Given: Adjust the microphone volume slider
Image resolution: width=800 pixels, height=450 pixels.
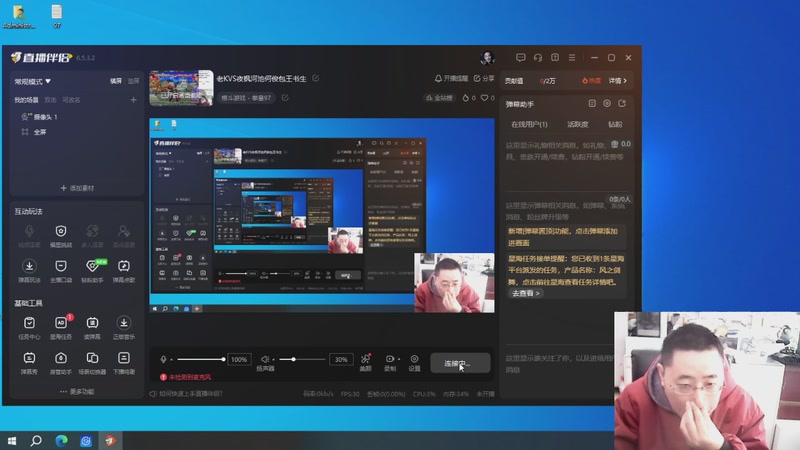Looking at the screenshot, I should (201, 360).
